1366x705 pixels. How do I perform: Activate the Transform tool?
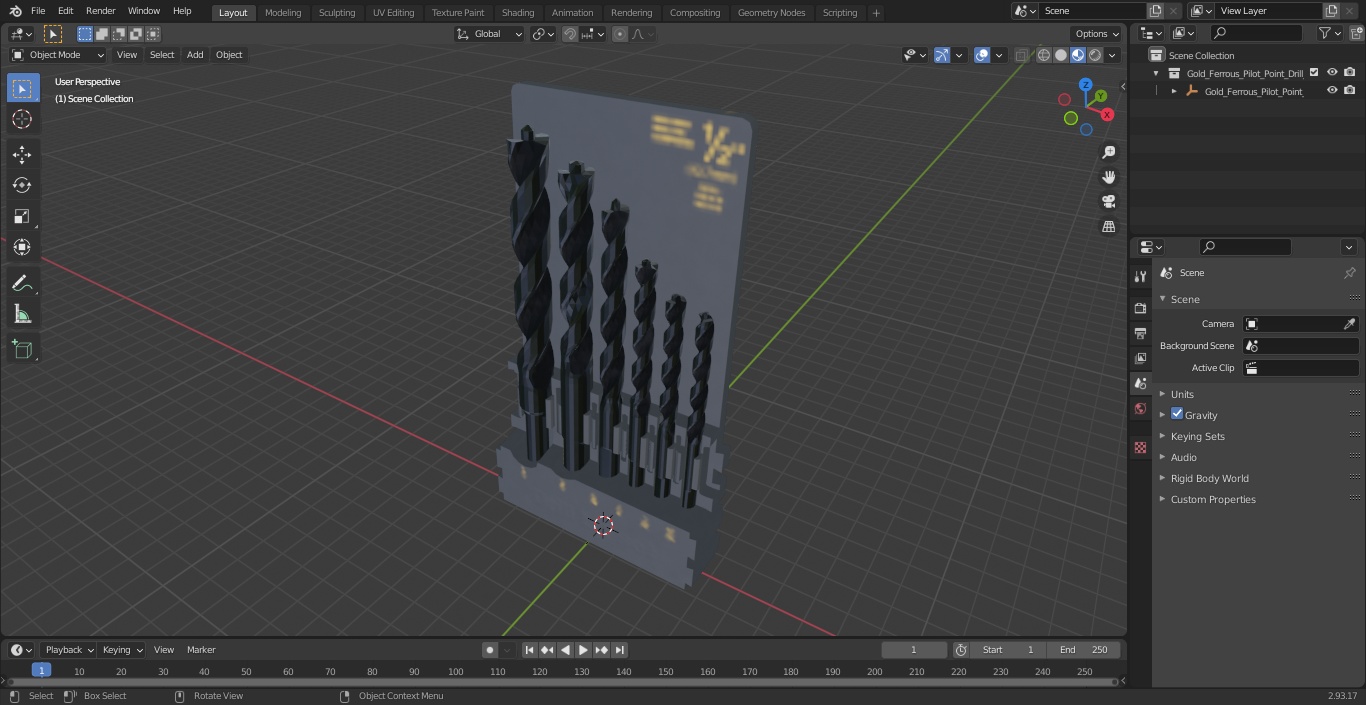click(22, 247)
